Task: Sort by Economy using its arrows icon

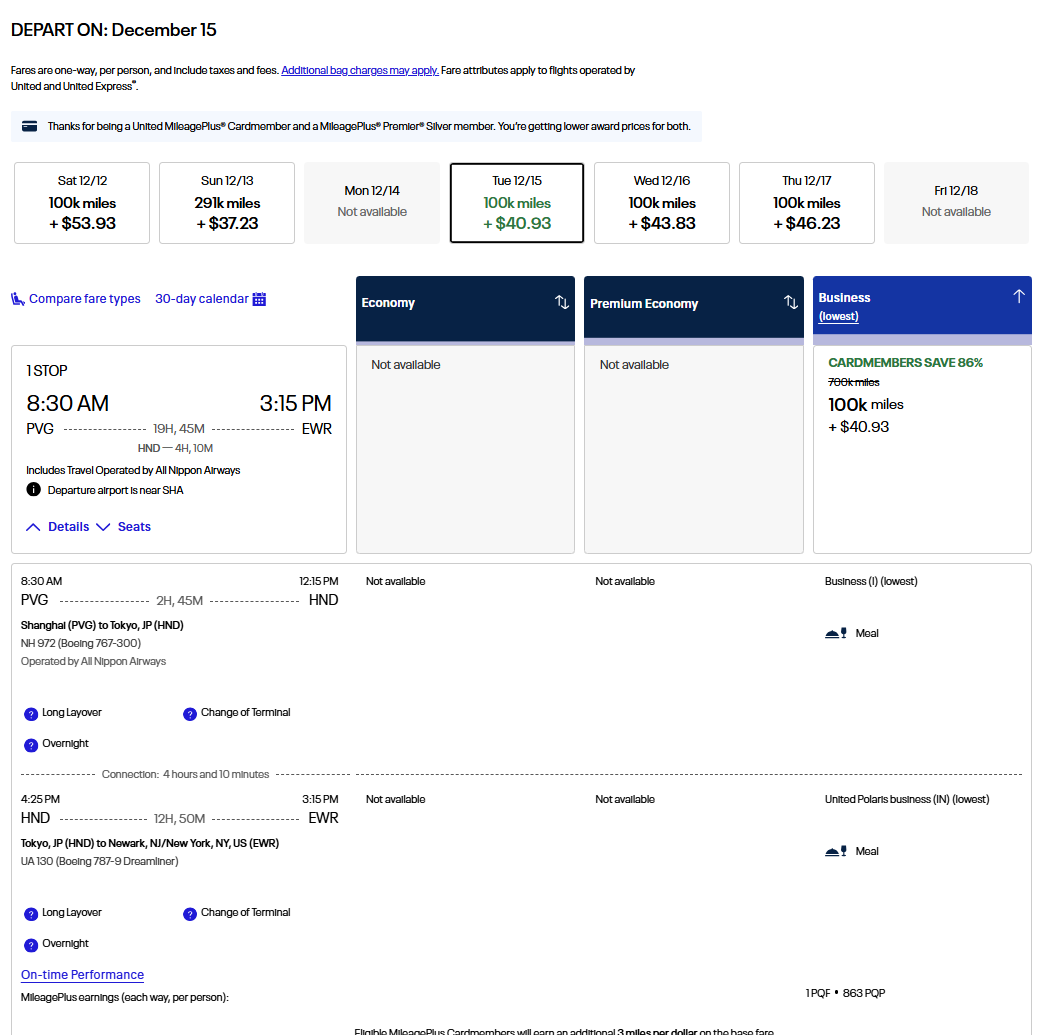Action: (x=562, y=303)
